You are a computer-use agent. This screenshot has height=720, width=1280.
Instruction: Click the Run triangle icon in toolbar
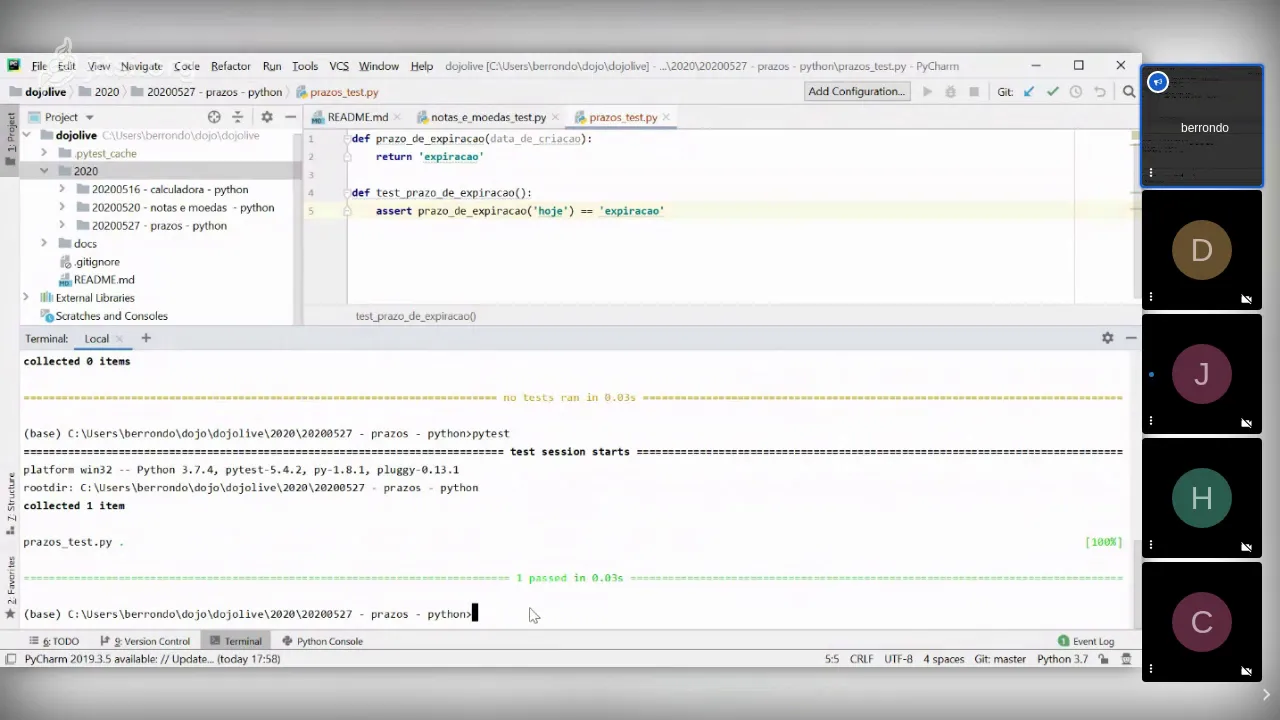point(927,92)
